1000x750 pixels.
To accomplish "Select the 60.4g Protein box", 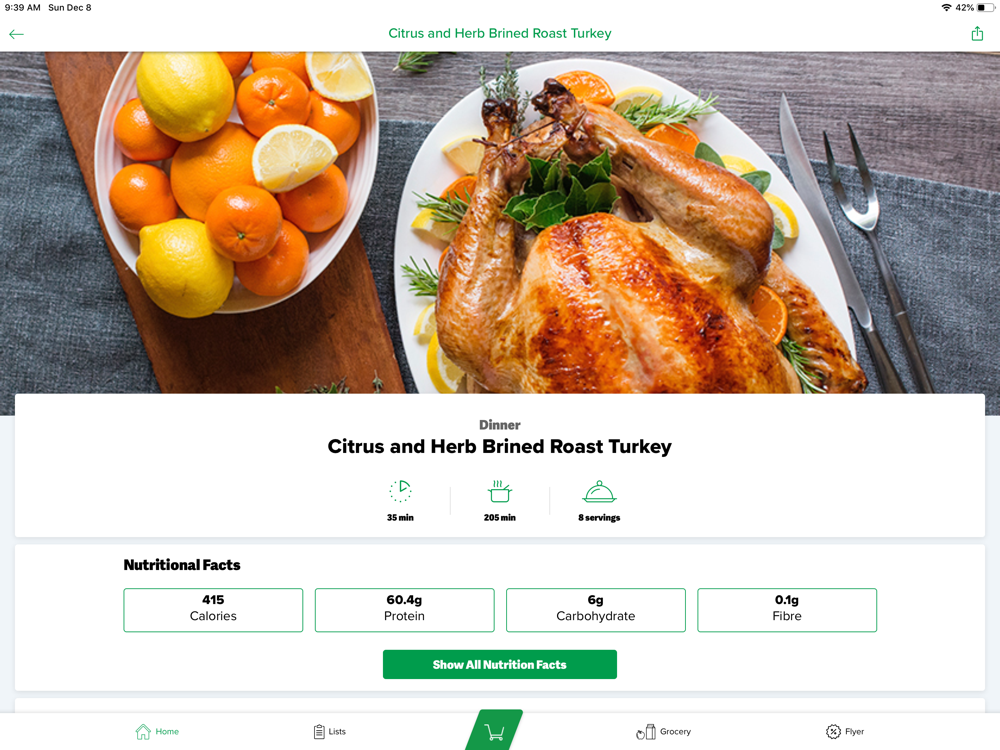I will click(x=404, y=610).
